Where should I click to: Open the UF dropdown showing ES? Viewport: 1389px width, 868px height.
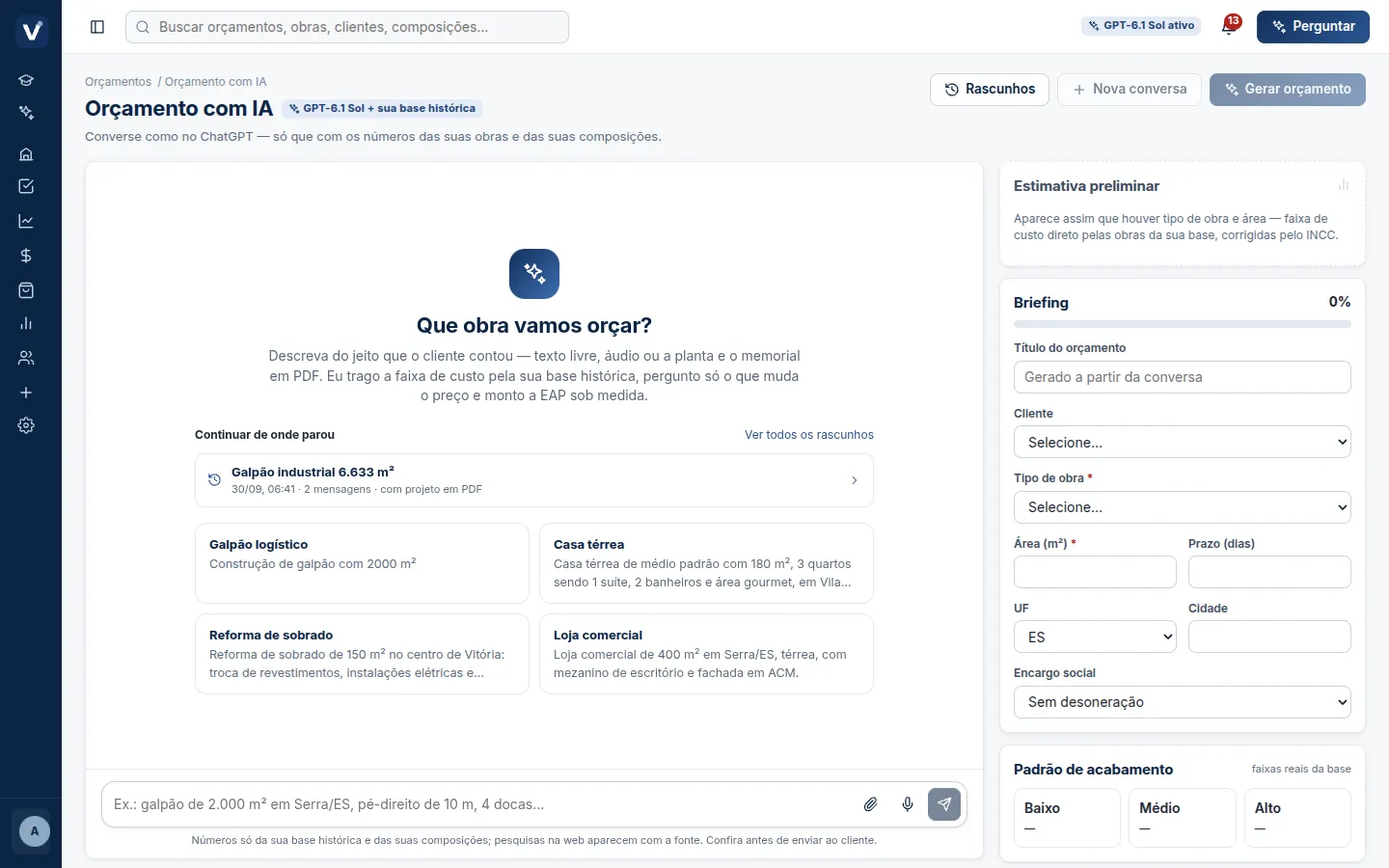pyautogui.click(x=1095, y=637)
